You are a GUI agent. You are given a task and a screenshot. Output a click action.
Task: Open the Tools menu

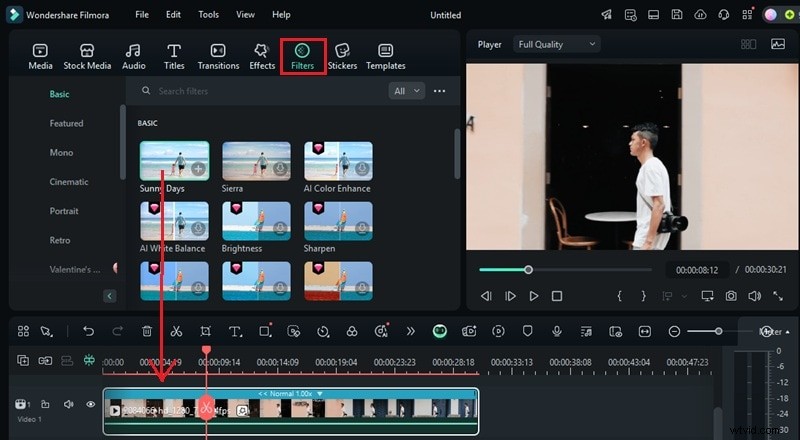208,14
